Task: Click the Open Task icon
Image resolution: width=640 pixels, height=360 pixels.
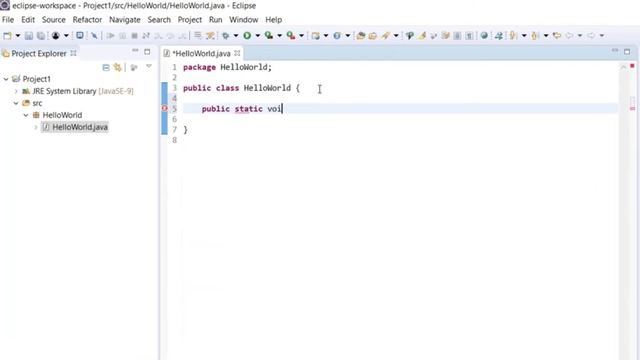Action: [373, 36]
